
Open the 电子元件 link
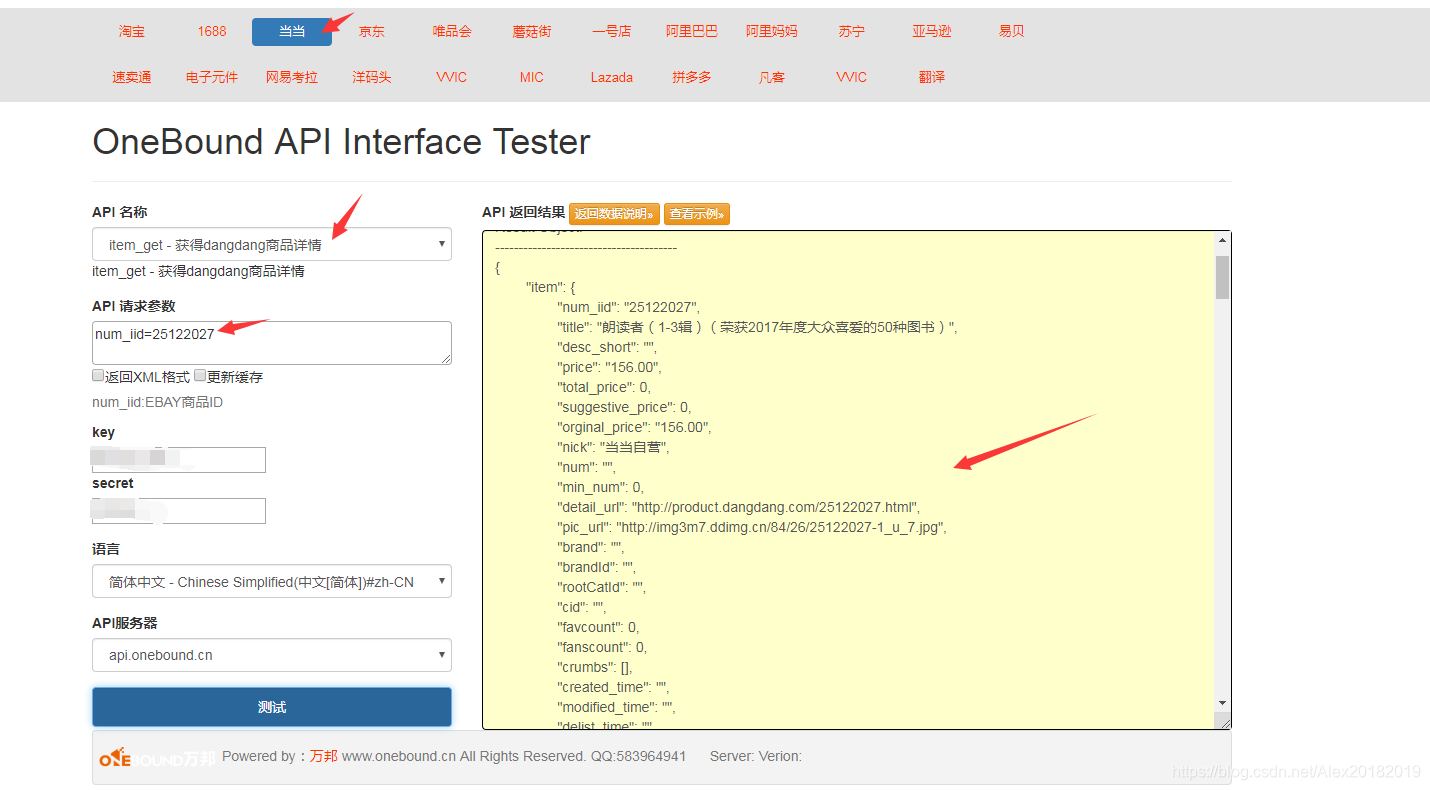[x=212, y=77]
